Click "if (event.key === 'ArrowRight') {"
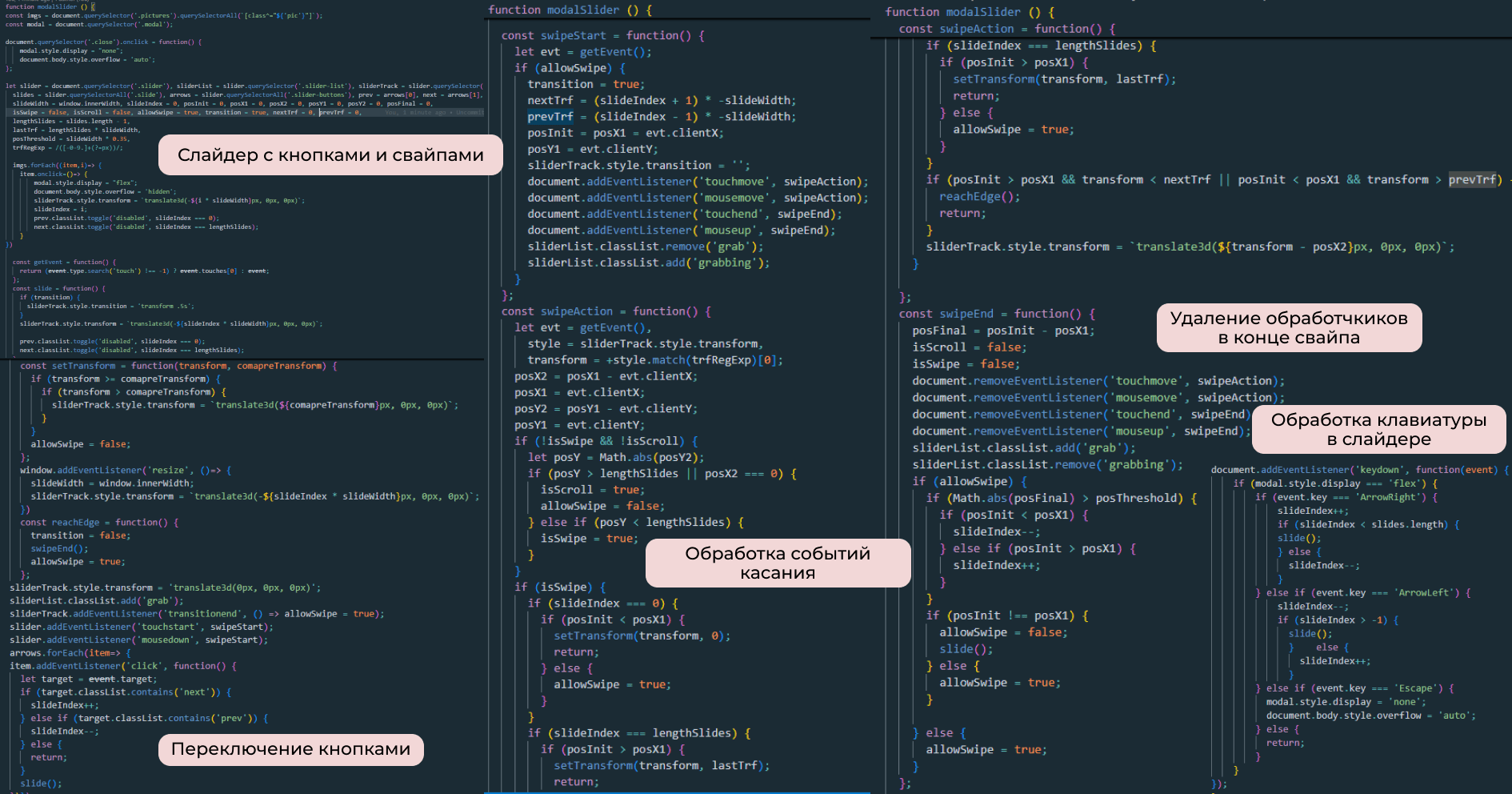1512x794 pixels. point(1346,497)
